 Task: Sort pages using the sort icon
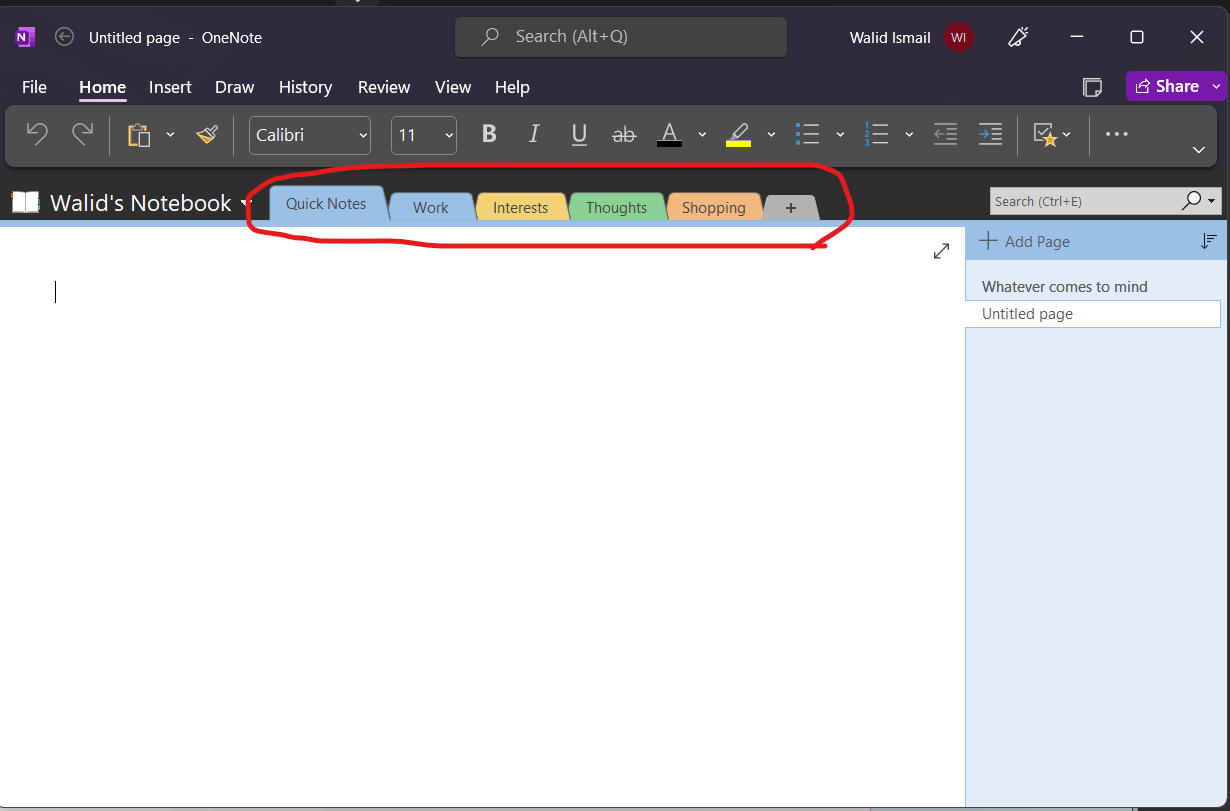(x=1209, y=241)
